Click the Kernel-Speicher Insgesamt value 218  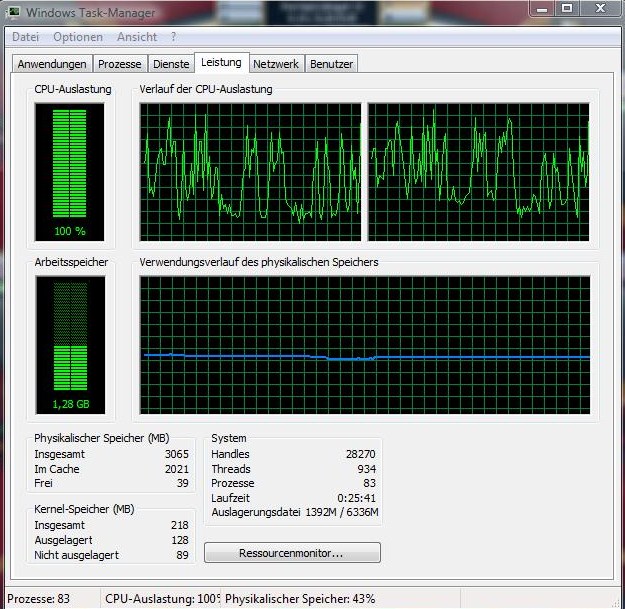click(x=179, y=525)
